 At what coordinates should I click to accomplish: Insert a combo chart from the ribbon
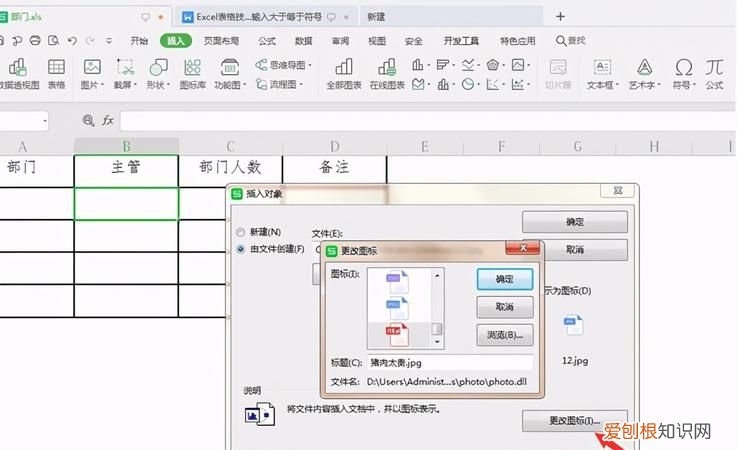coord(442,85)
